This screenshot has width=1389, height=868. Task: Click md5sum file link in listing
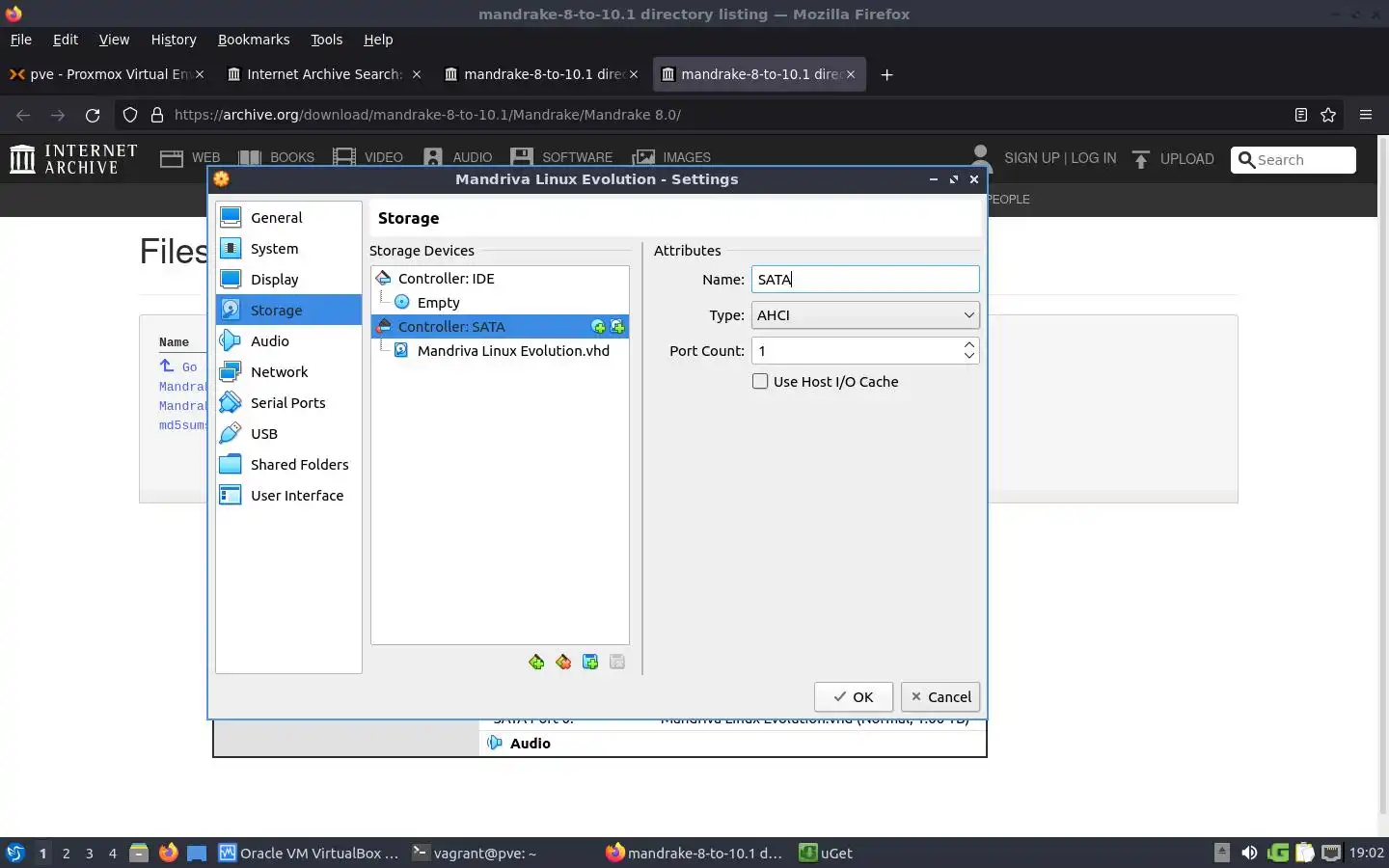coord(183,425)
